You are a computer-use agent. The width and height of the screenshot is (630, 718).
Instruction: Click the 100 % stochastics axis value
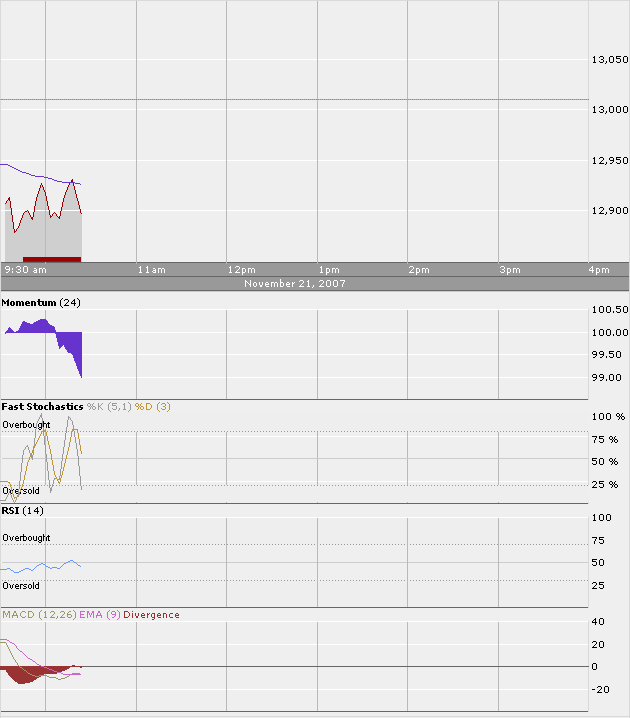pos(608,417)
